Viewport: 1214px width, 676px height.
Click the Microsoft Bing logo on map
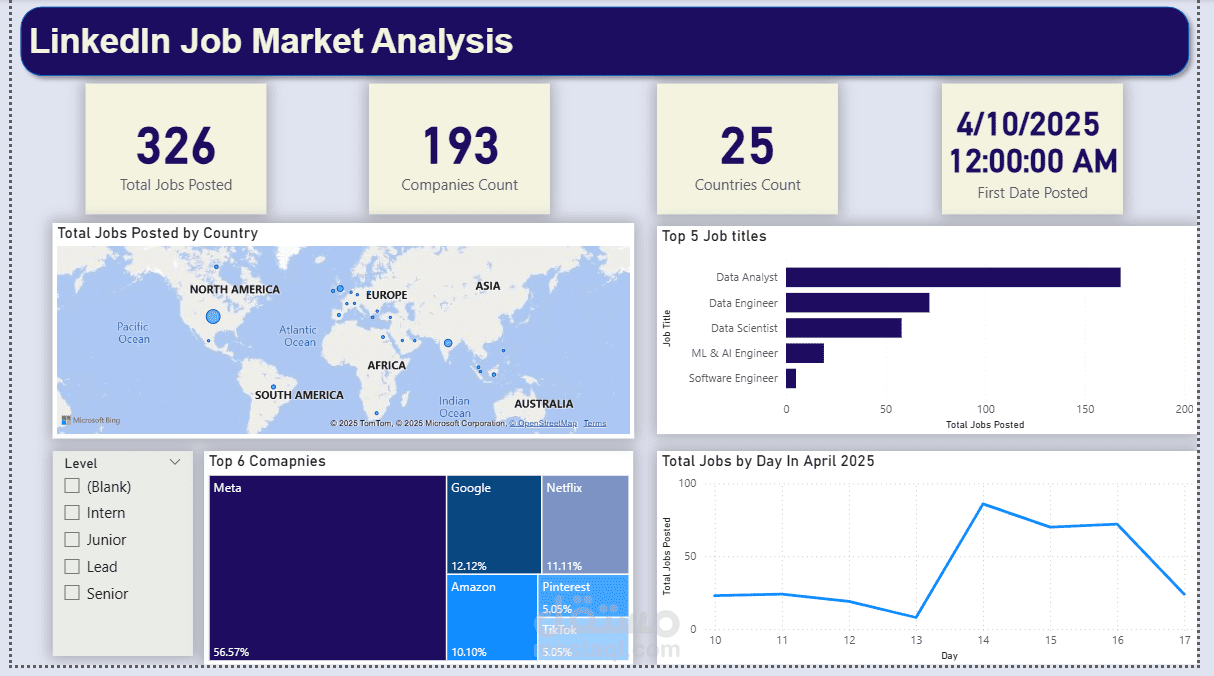91,421
